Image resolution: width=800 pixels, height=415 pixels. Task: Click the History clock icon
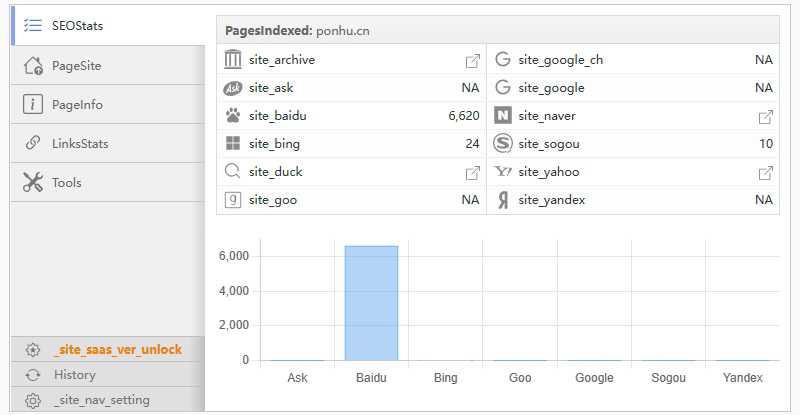click(x=33, y=375)
